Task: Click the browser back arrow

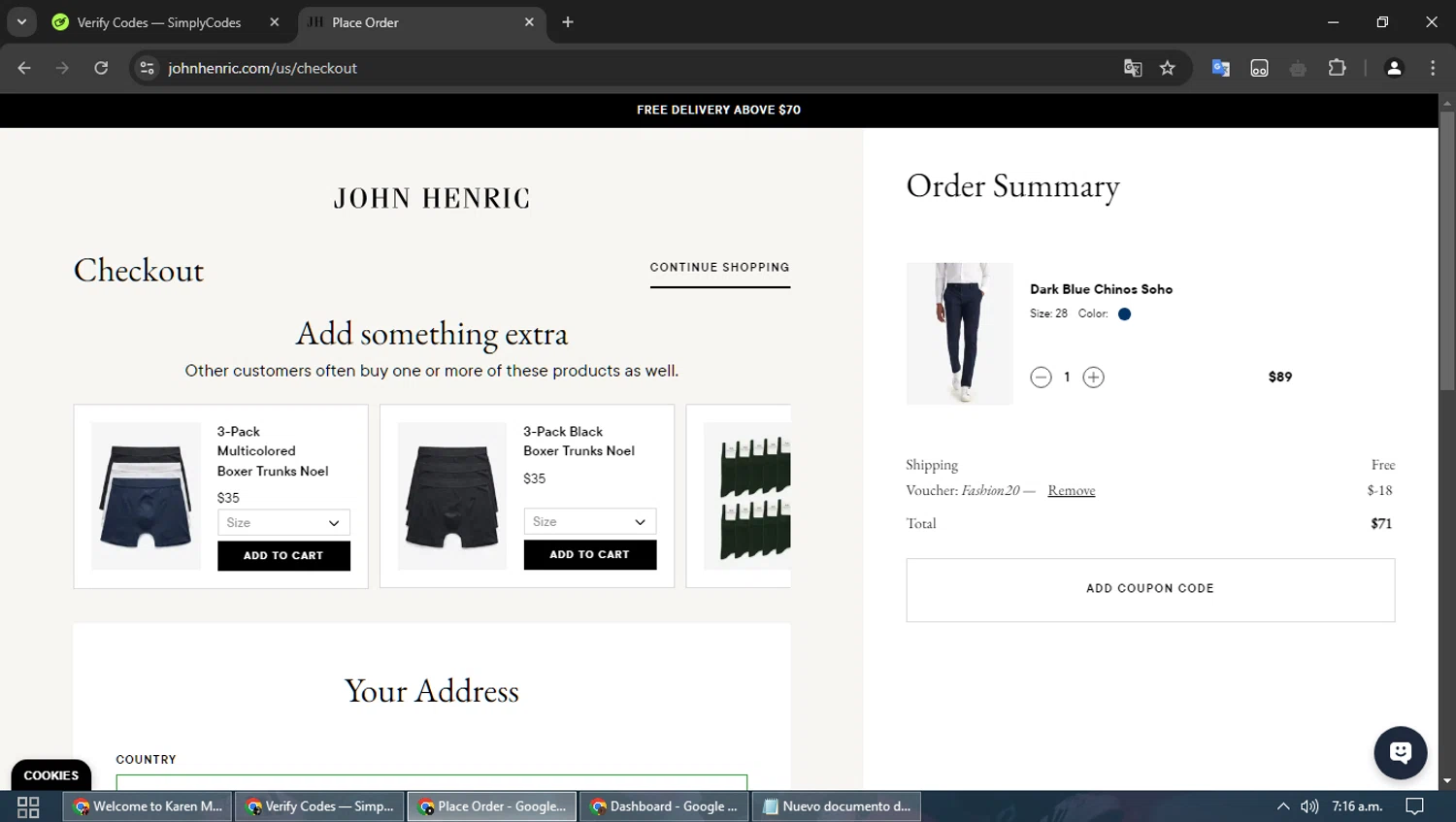Action: coord(24,68)
